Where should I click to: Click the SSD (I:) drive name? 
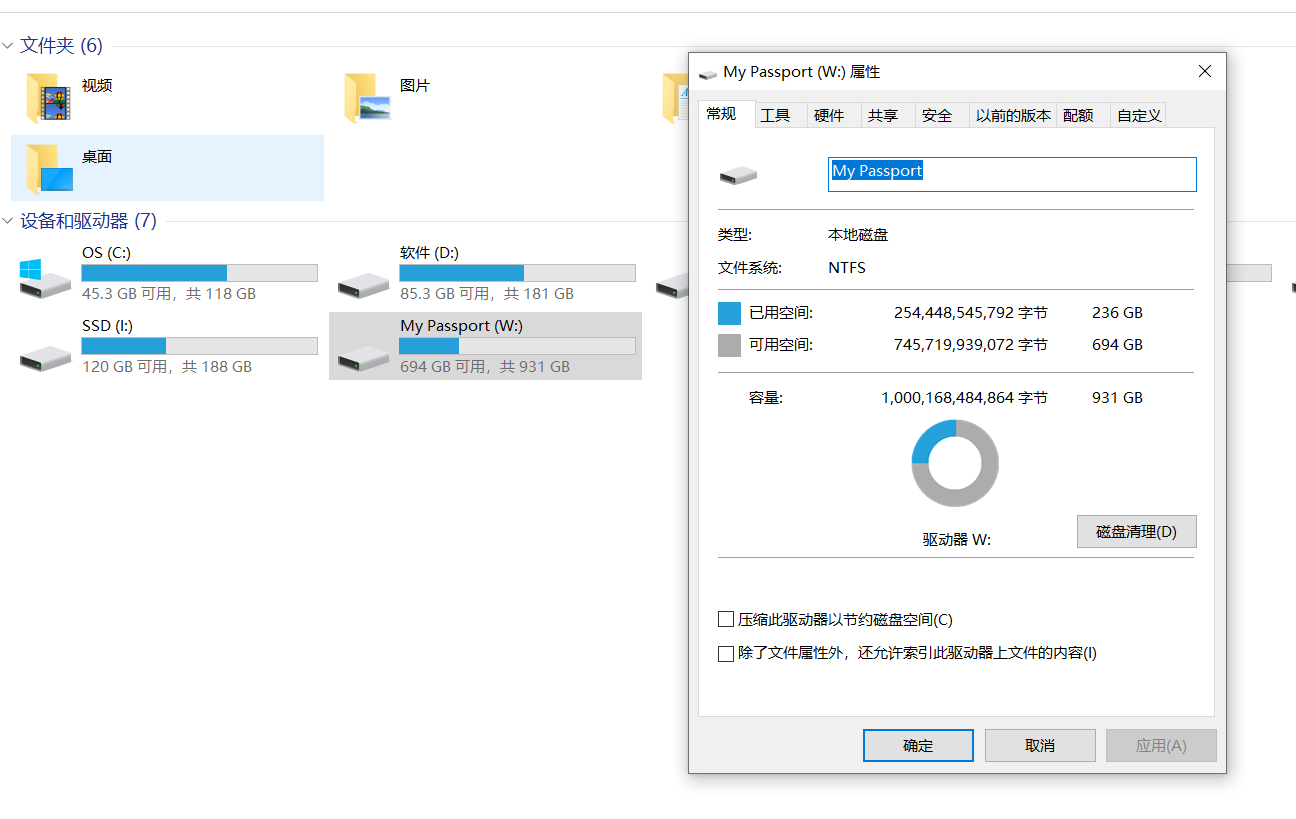coord(107,326)
